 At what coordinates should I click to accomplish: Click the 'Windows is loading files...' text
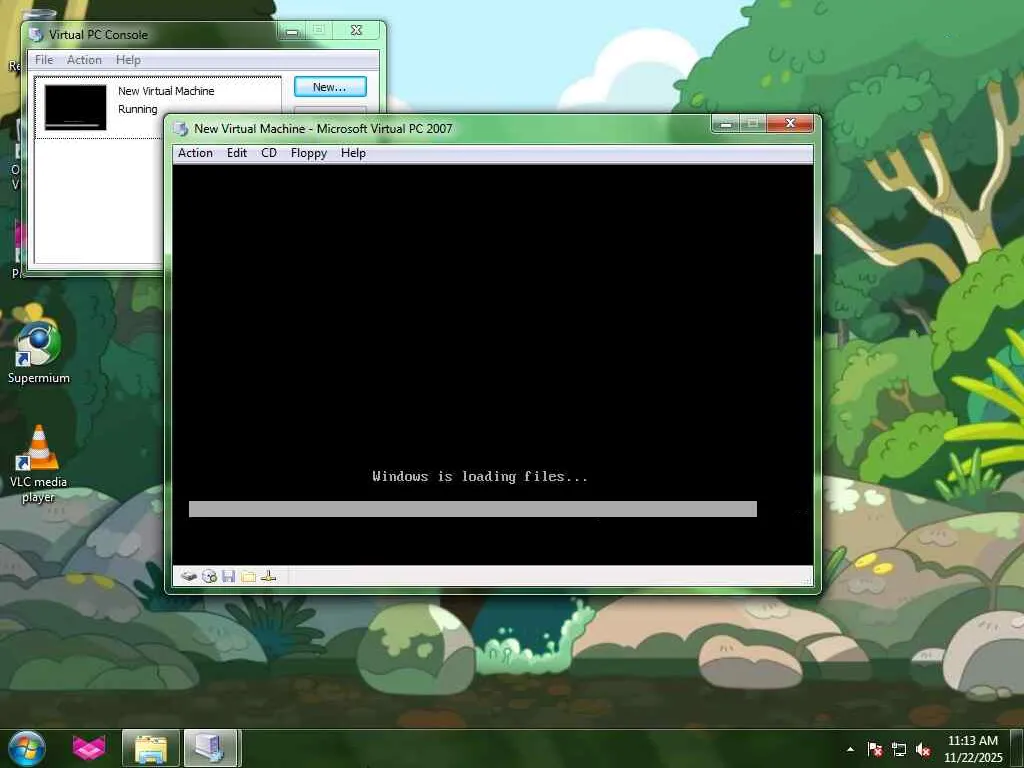coord(480,476)
